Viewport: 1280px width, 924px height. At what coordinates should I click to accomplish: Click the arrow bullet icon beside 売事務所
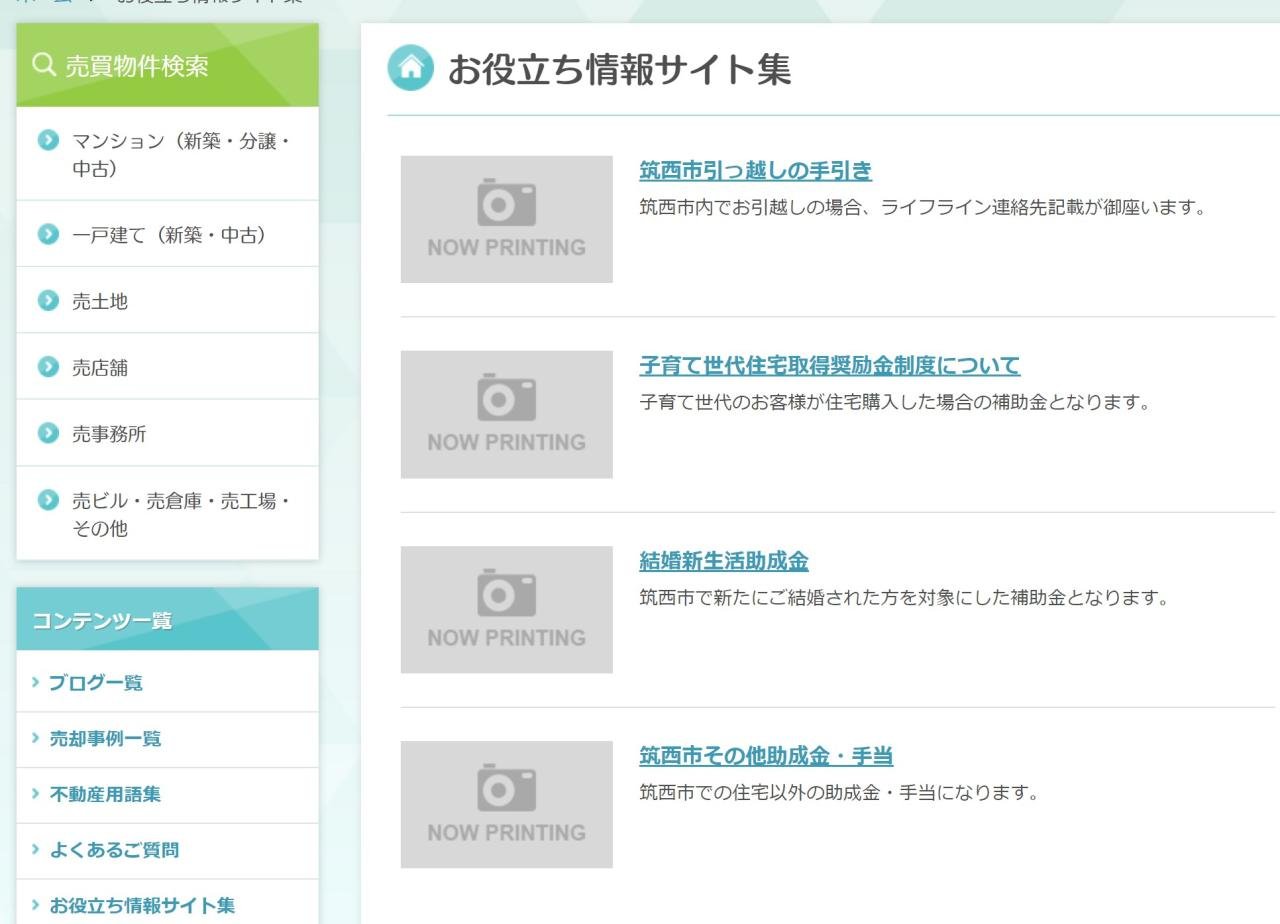[48, 433]
